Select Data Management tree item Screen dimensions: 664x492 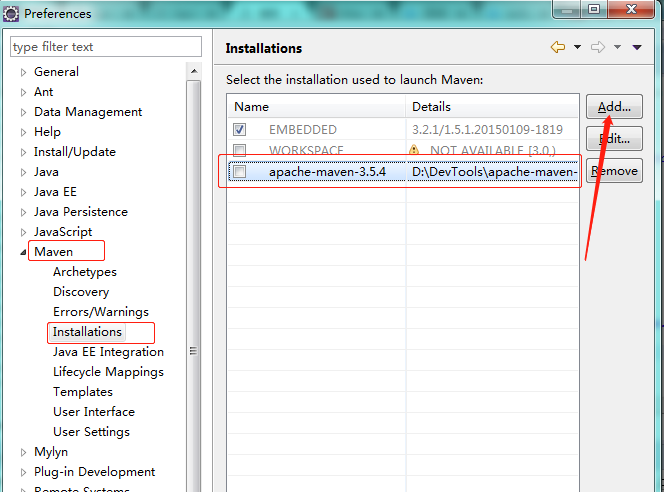click(88, 112)
